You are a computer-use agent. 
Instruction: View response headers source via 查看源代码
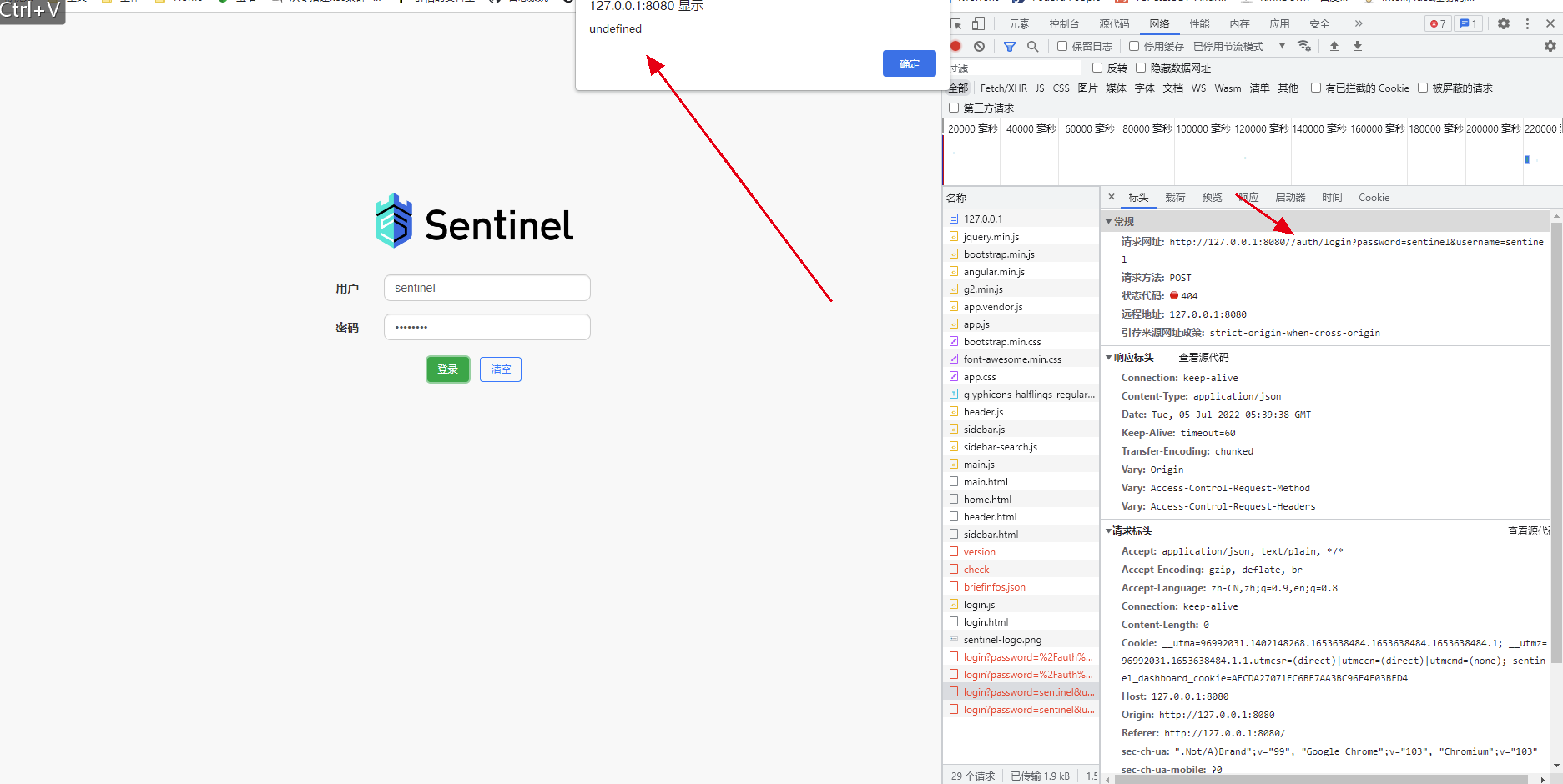coord(1203,357)
